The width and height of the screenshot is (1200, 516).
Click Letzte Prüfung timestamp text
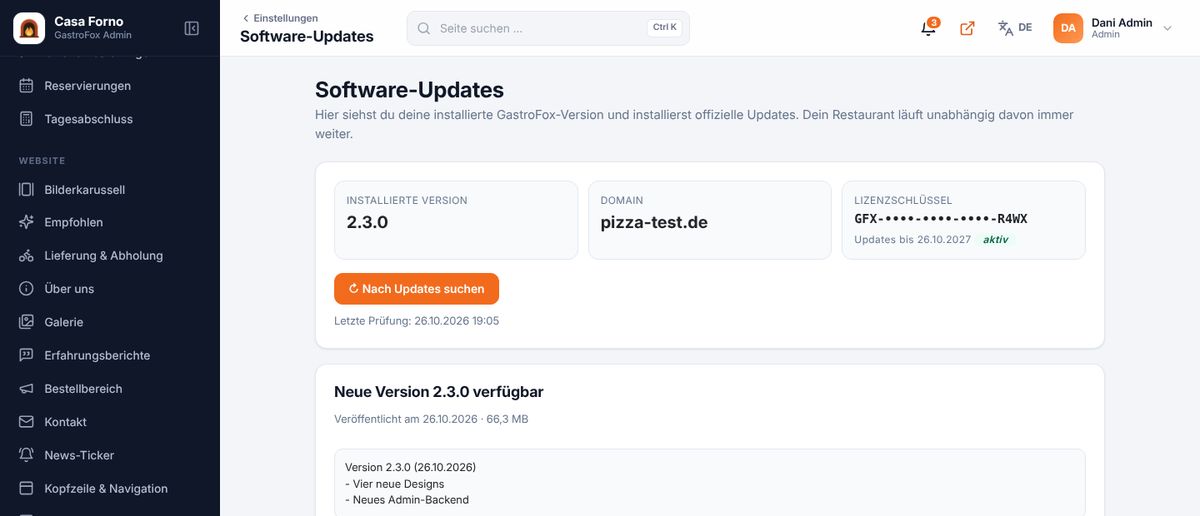(x=416, y=321)
